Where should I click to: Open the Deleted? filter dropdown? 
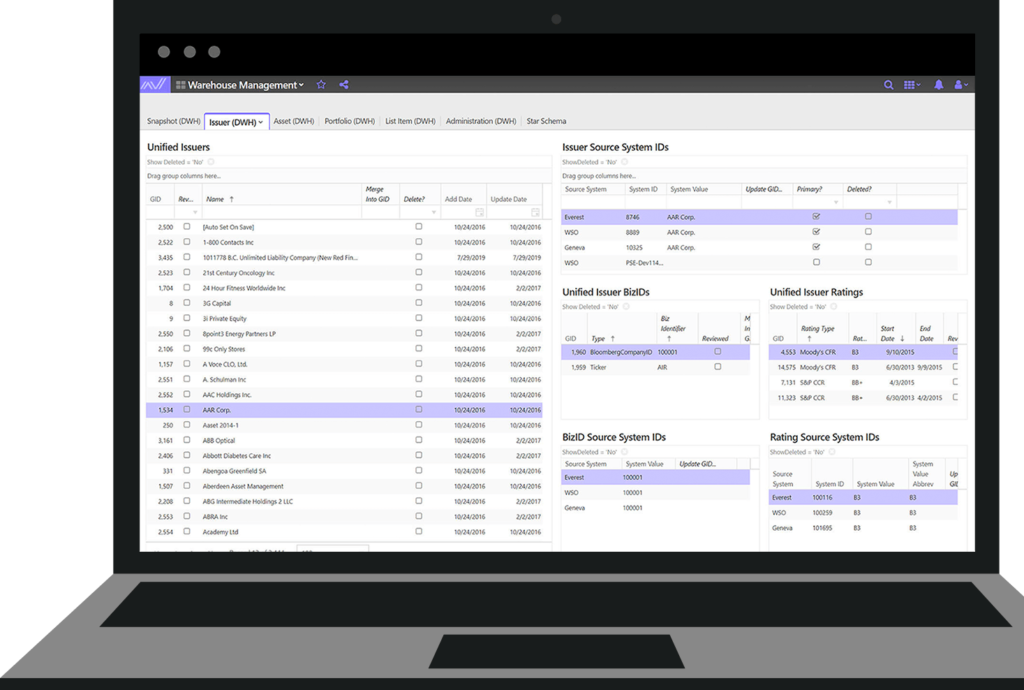[x=889, y=202]
